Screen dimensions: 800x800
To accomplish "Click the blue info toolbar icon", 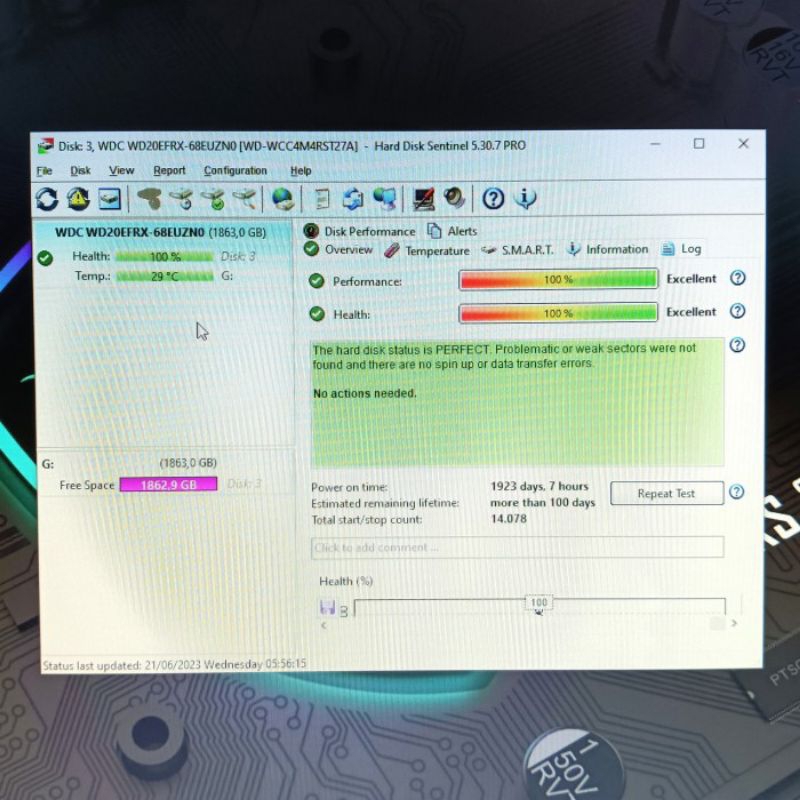I will pyautogui.click(x=525, y=198).
